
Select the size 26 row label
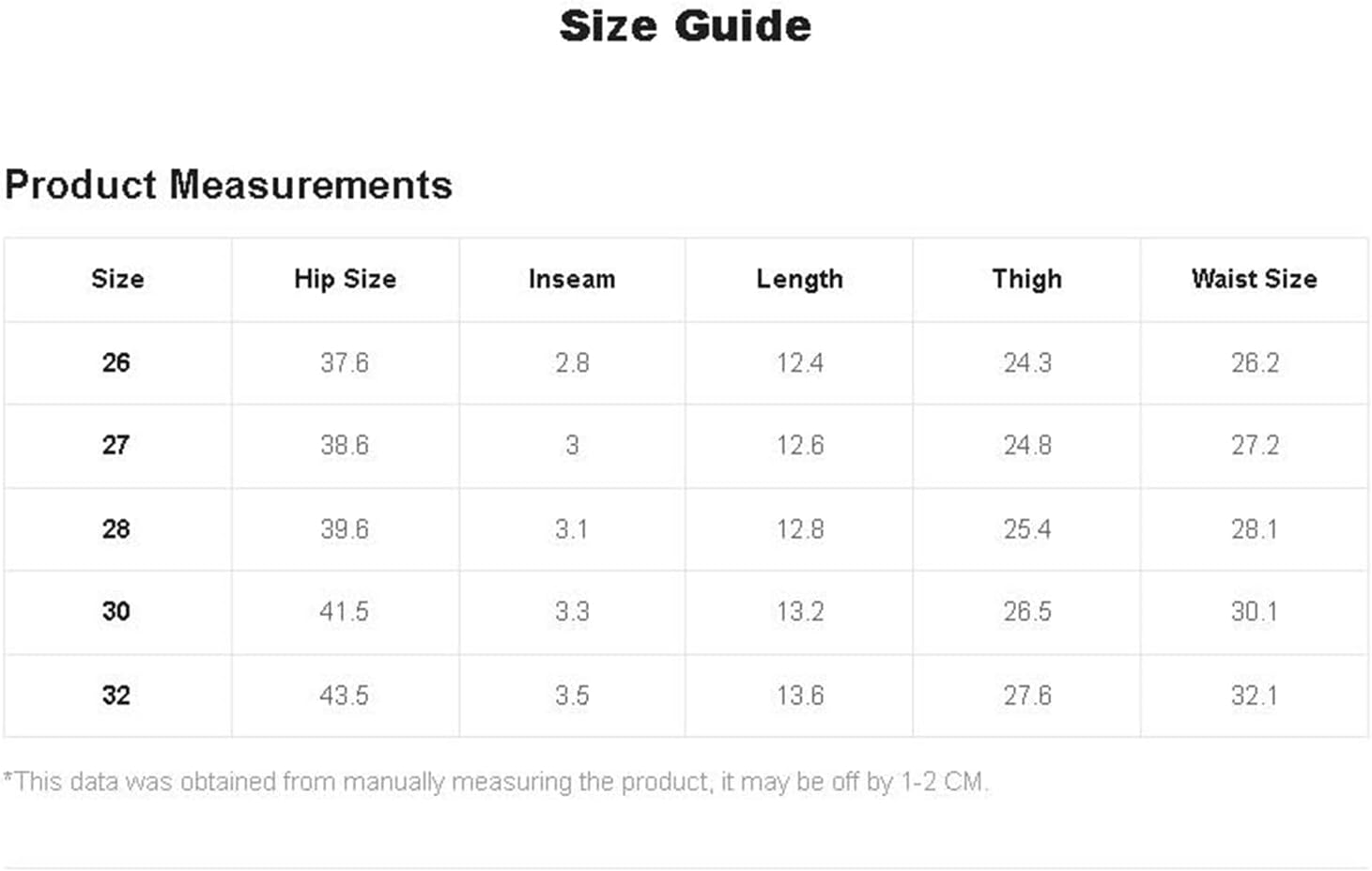tap(116, 362)
